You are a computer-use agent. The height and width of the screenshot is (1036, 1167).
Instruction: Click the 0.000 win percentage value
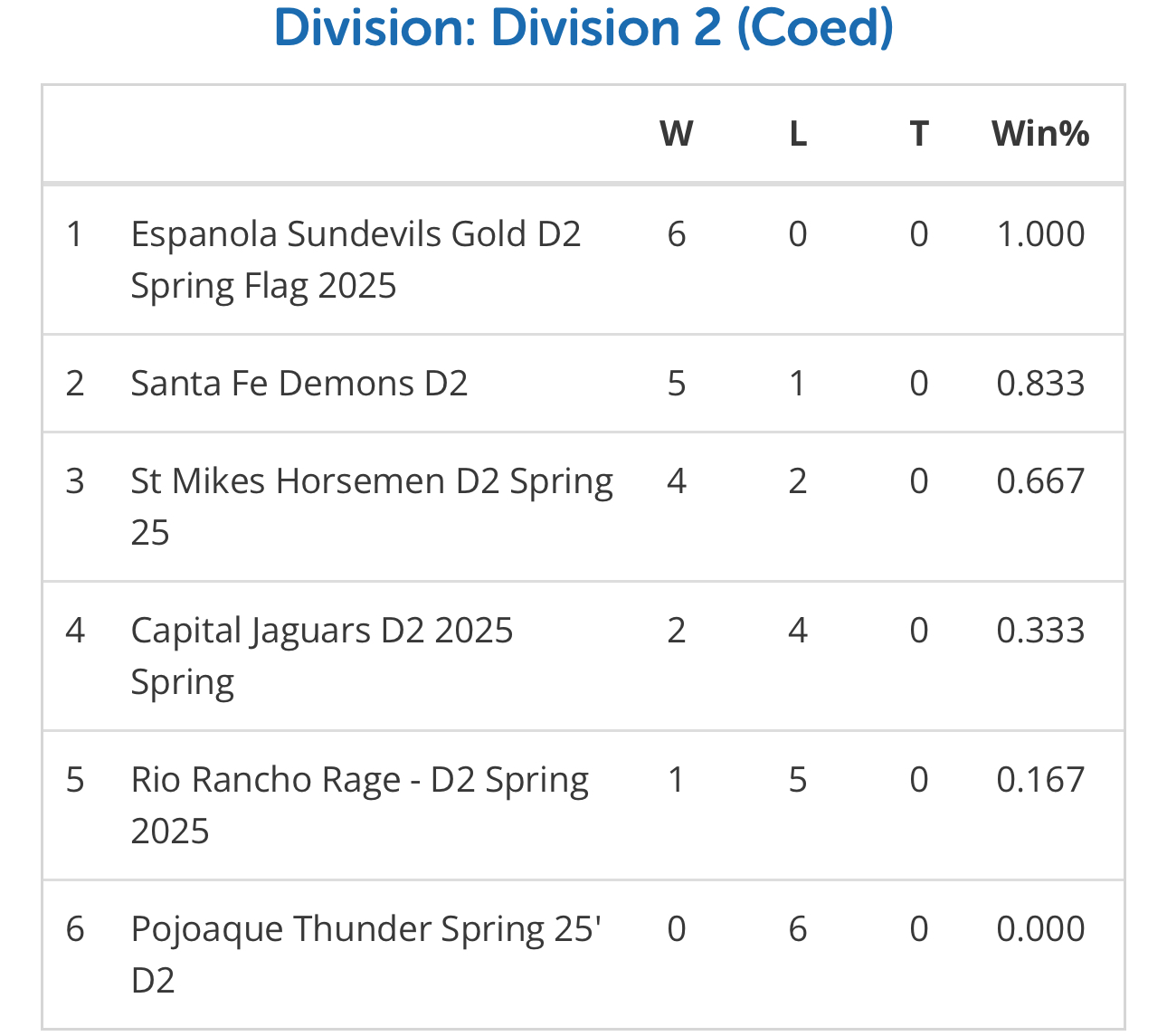pos(1040,929)
